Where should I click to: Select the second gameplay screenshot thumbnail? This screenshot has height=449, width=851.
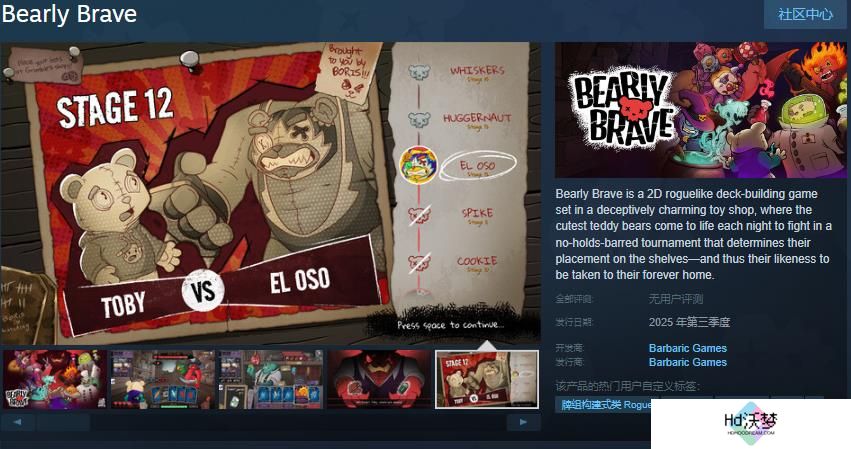tap(163, 379)
